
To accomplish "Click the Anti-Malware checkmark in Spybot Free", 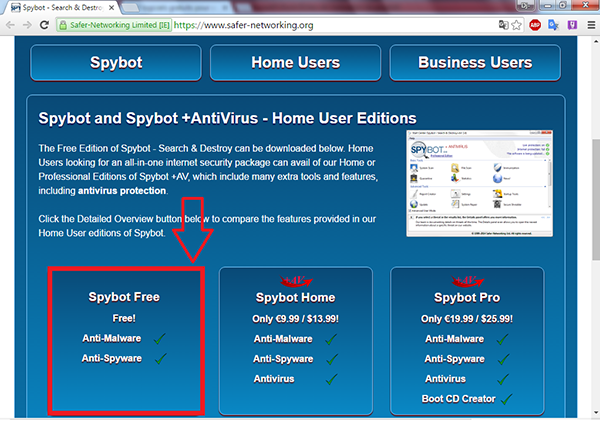I will [x=160, y=338].
